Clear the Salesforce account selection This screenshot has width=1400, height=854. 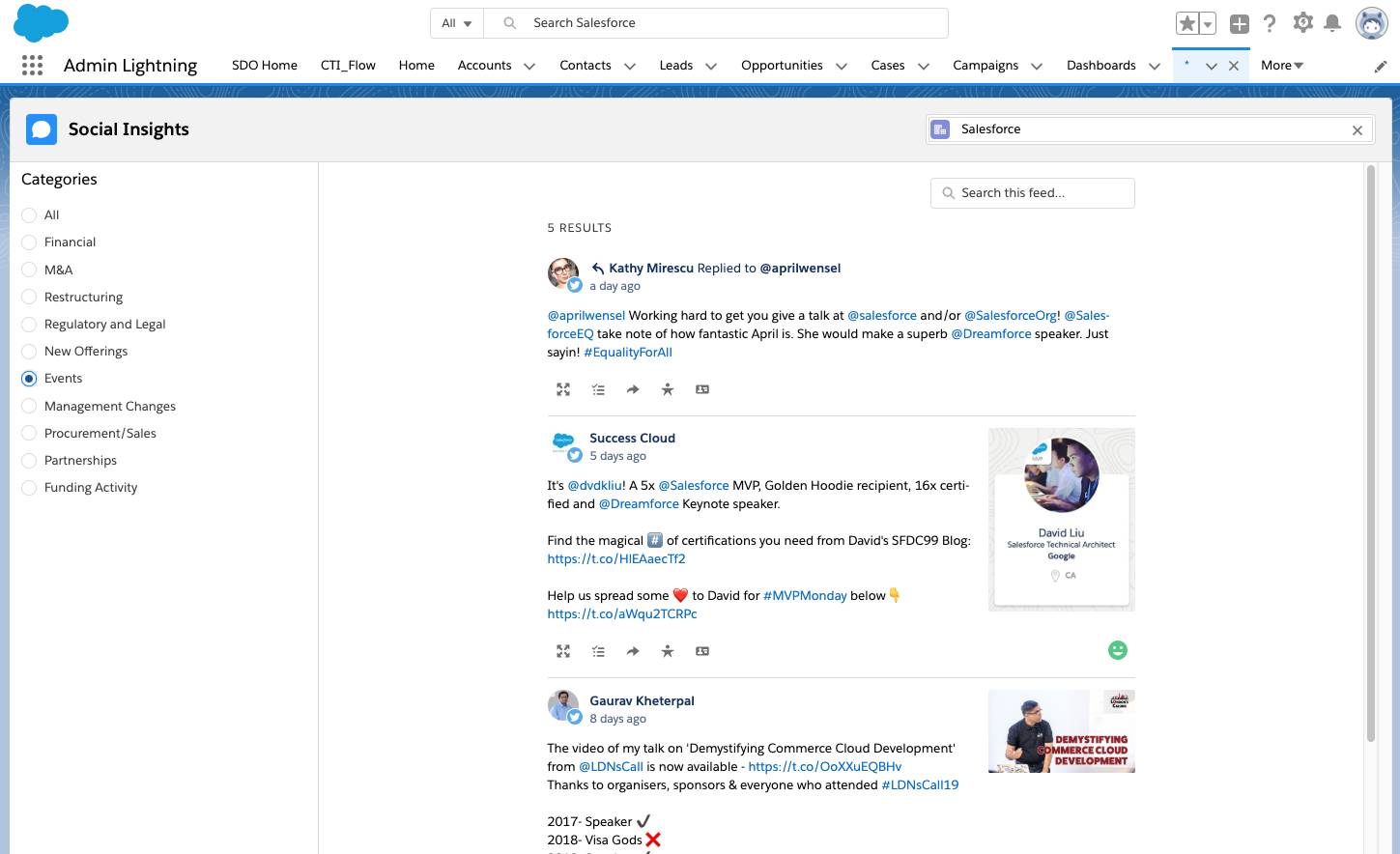pos(1357,129)
